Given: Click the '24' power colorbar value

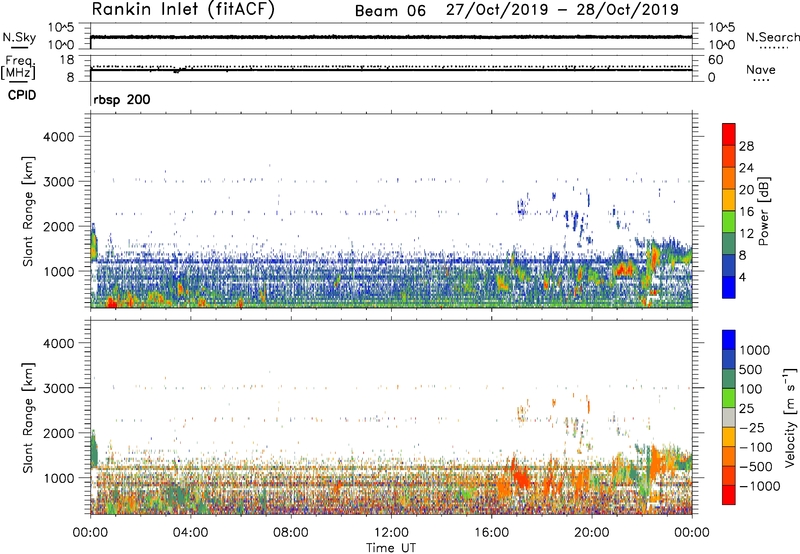Looking at the screenshot, I should coord(746,168).
